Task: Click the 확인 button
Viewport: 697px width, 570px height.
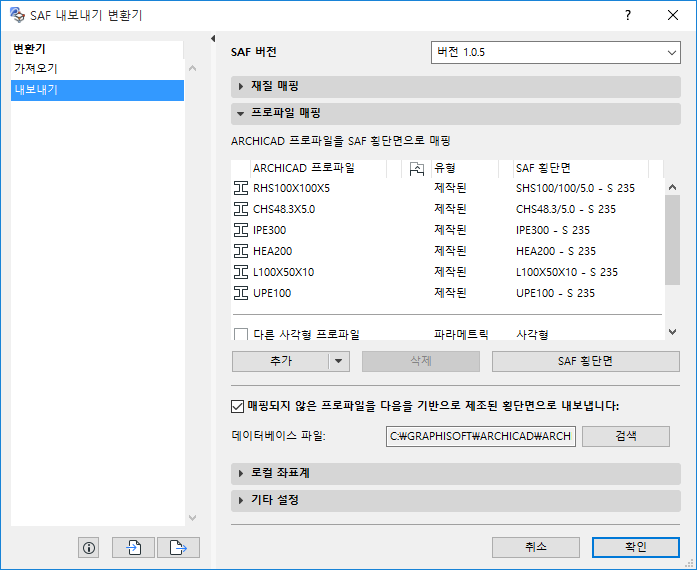Action: (636, 547)
